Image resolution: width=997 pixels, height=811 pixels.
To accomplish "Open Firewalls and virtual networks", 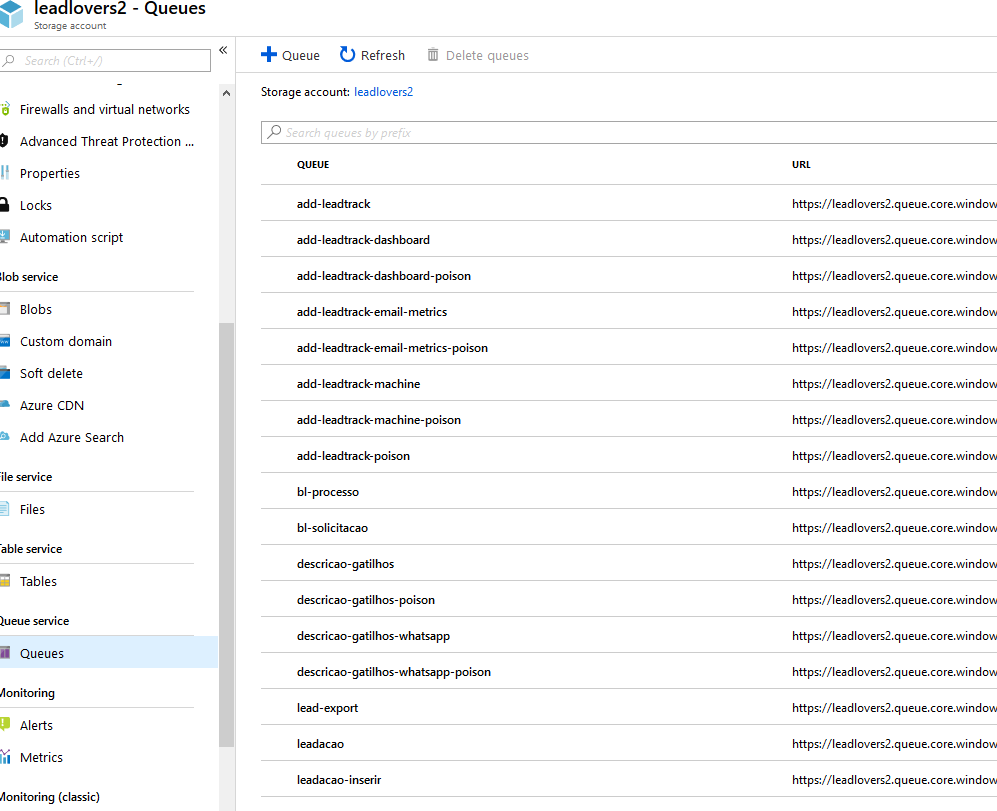I will 104,109.
